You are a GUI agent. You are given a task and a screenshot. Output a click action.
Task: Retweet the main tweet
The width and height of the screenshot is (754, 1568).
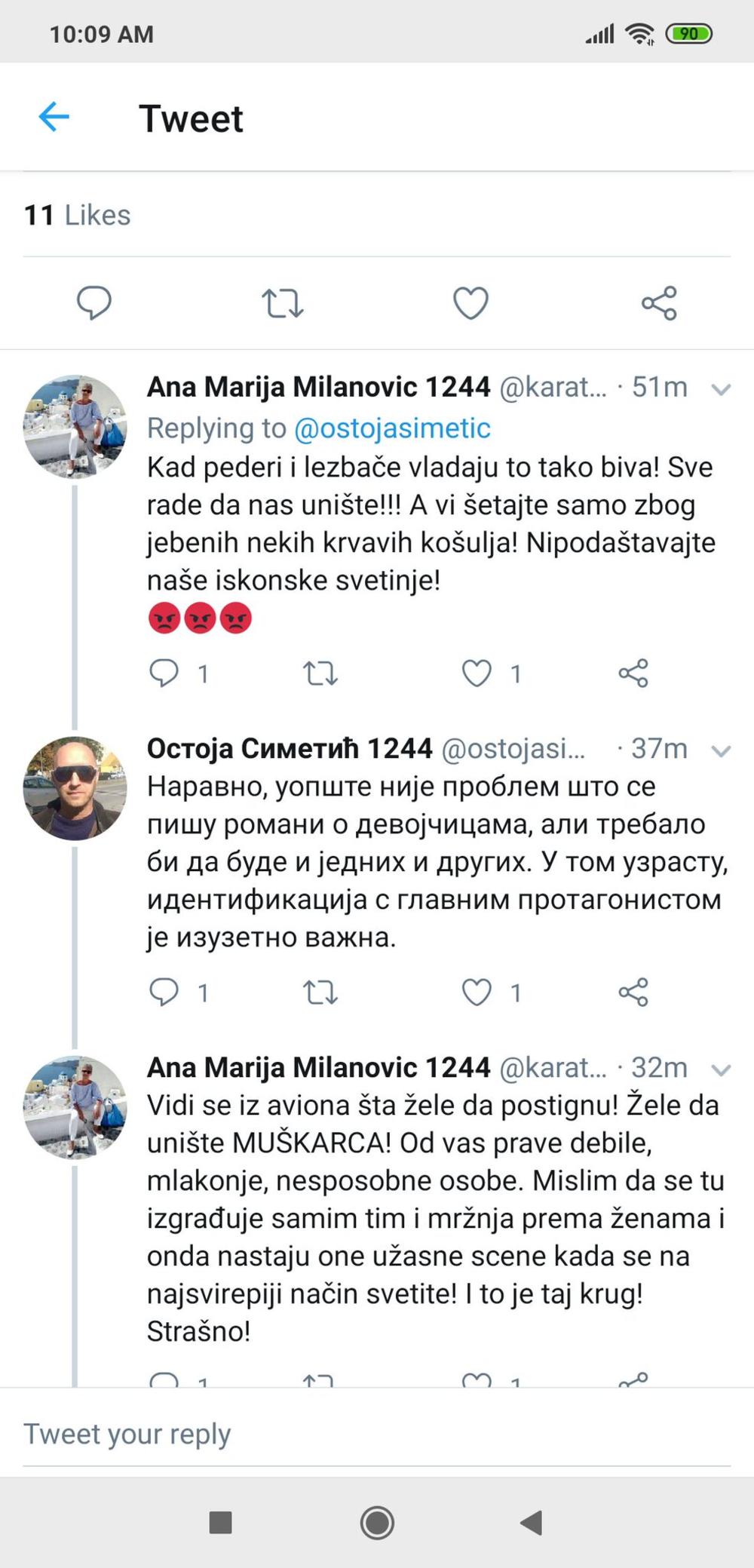coord(282,302)
